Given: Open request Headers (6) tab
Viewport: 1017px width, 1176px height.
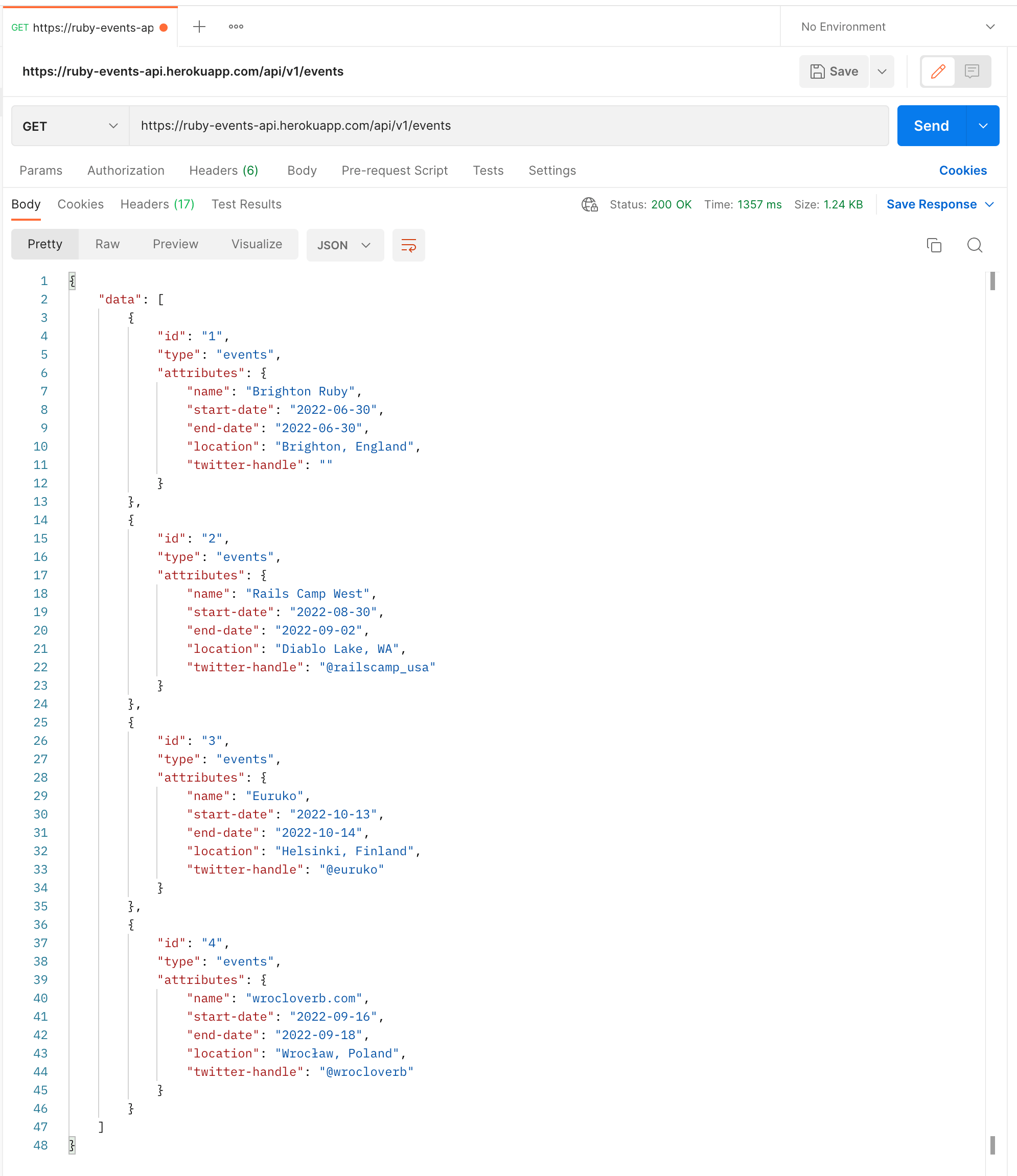Looking at the screenshot, I should tap(224, 171).
